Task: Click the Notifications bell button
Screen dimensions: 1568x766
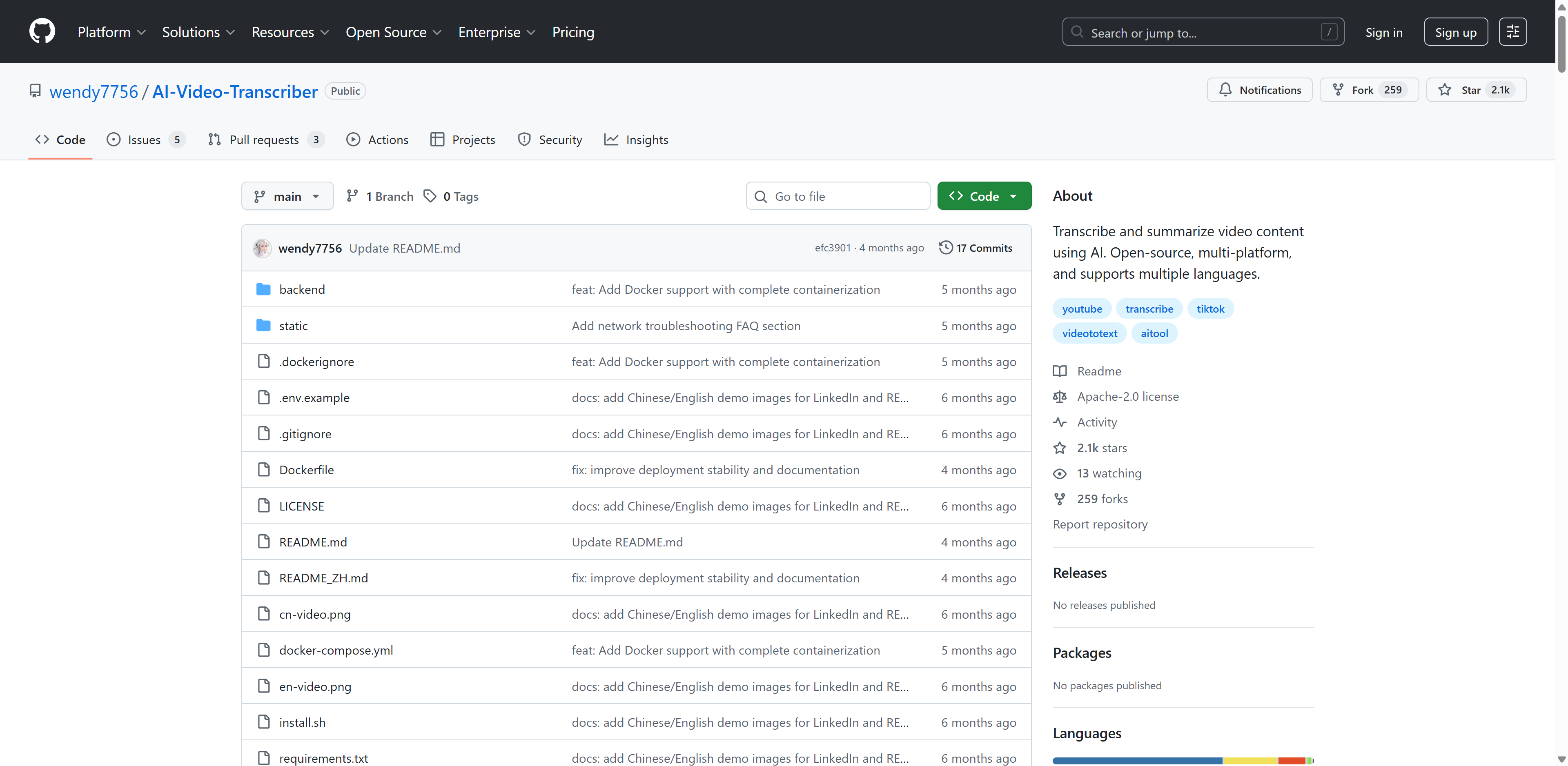Action: click(x=1259, y=90)
